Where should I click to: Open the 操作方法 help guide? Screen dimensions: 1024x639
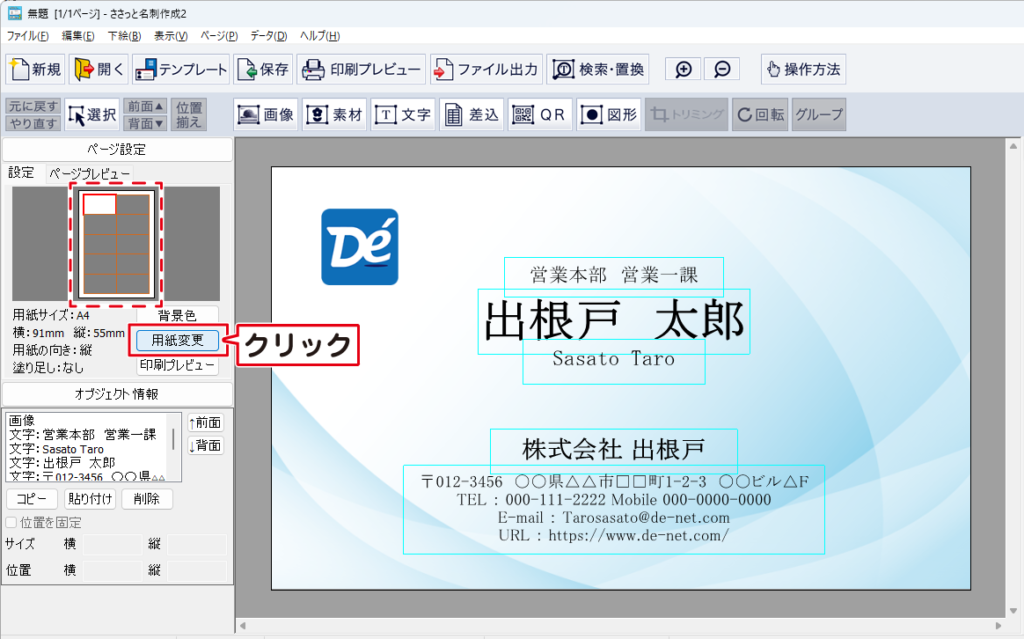[803, 69]
